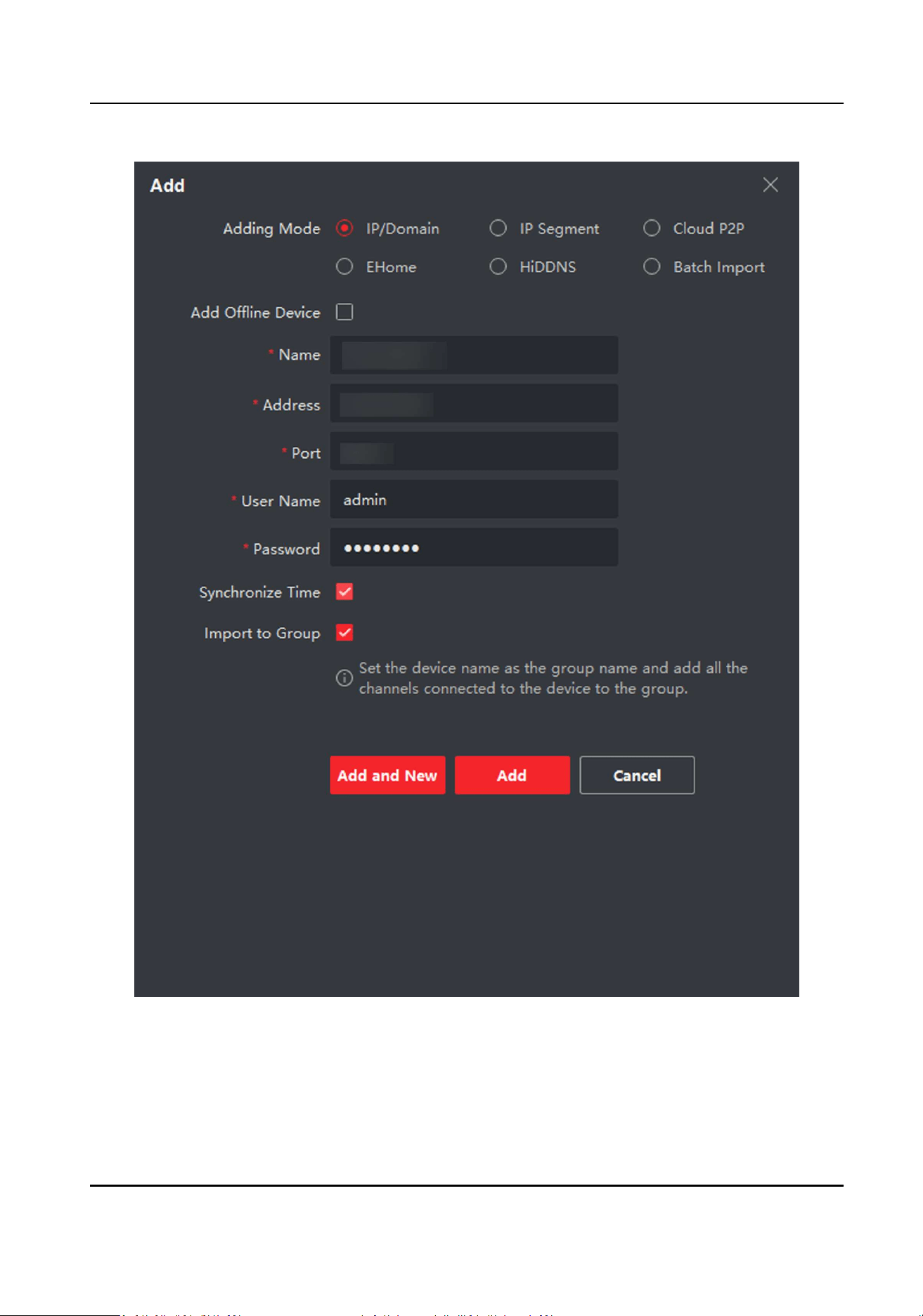Uncheck the Synchronize Time checkbox
This screenshot has width=923, height=1316.
(x=344, y=592)
